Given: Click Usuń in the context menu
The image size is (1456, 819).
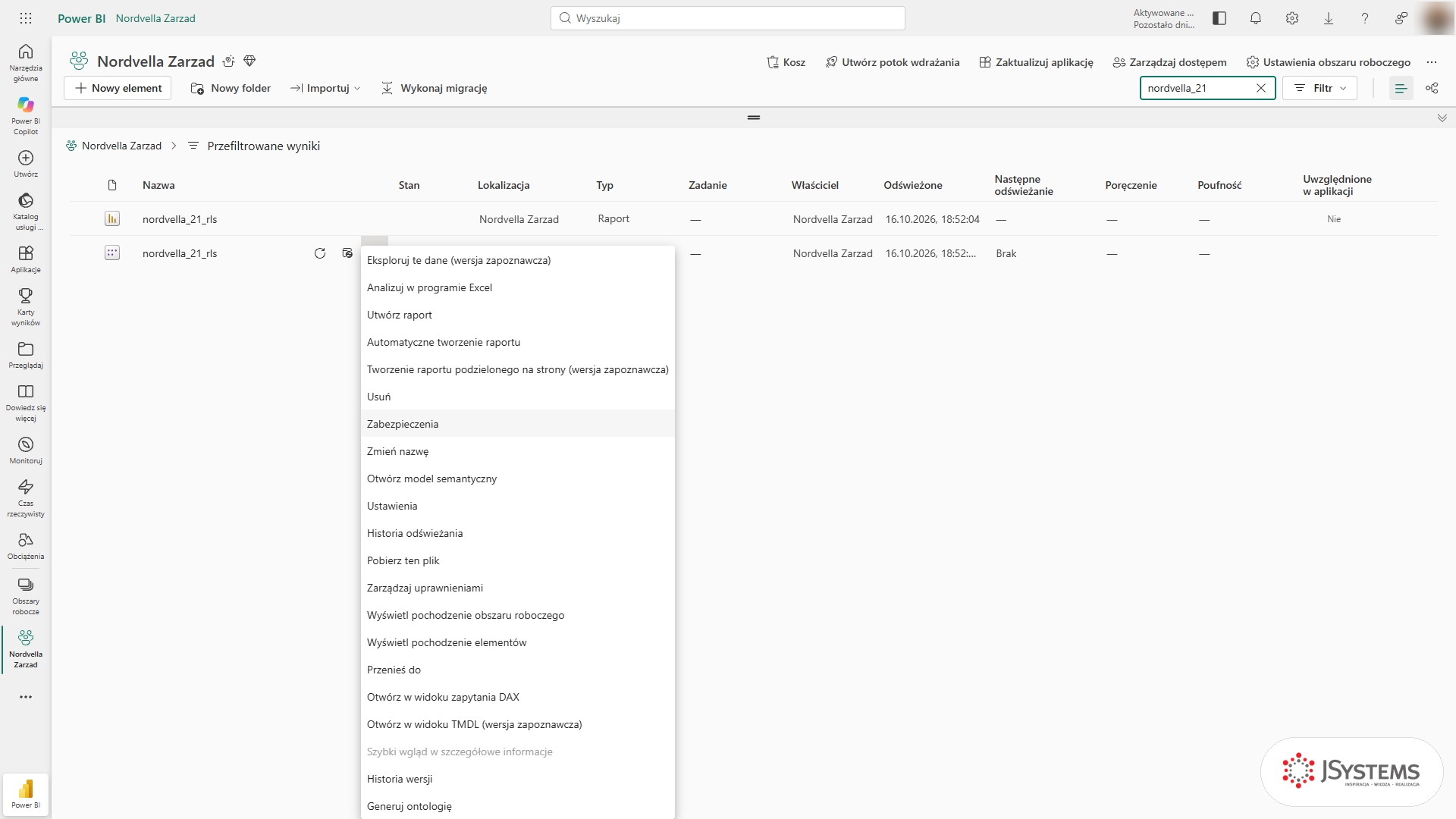Looking at the screenshot, I should point(518,397).
